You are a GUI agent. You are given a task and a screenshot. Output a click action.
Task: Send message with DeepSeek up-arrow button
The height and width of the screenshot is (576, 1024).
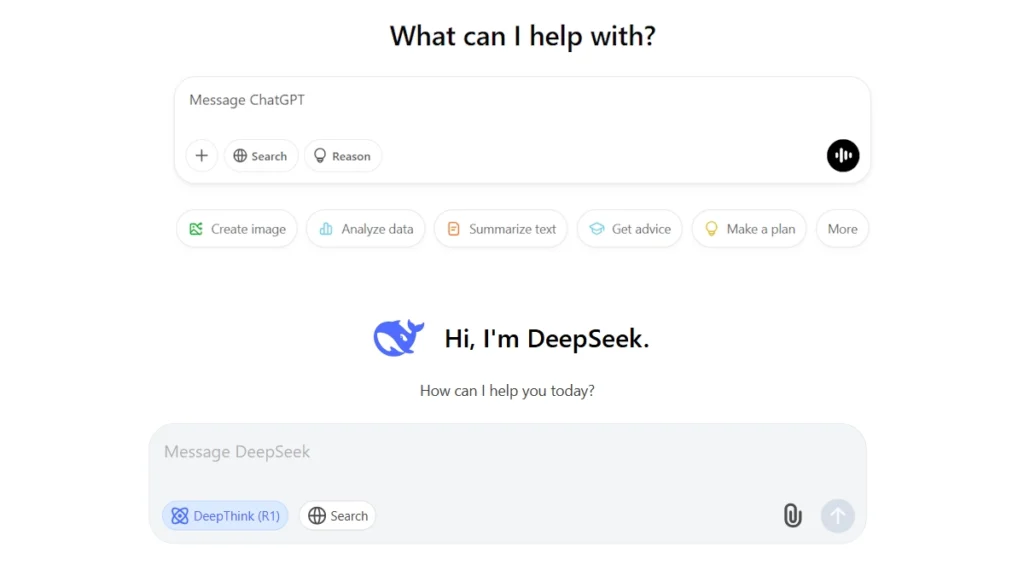point(837,515)
